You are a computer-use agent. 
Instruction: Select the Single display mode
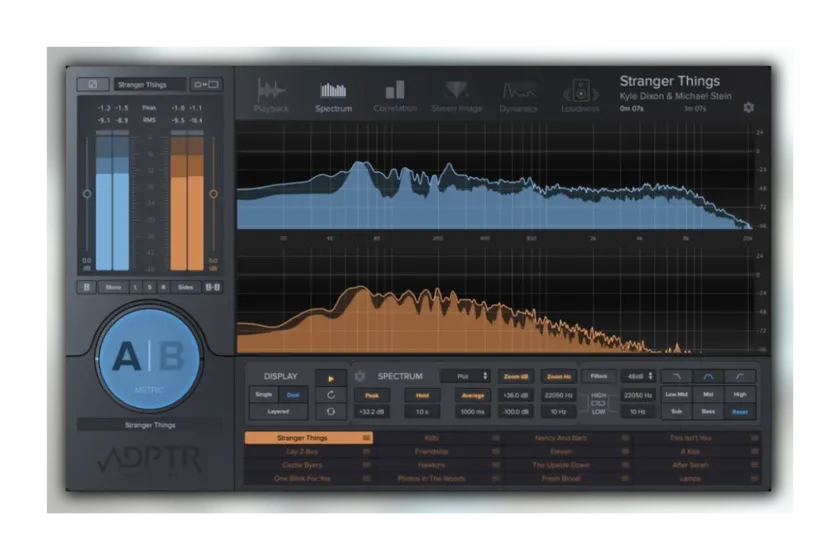coord(264,394)
